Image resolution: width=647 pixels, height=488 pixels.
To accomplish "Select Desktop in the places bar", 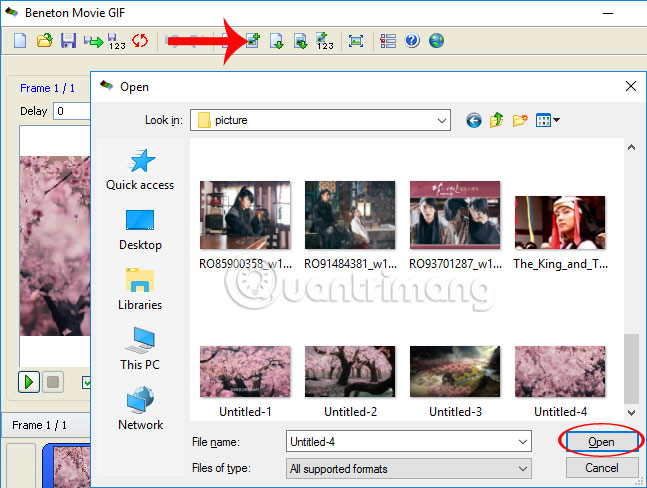I will coord(140,230).
